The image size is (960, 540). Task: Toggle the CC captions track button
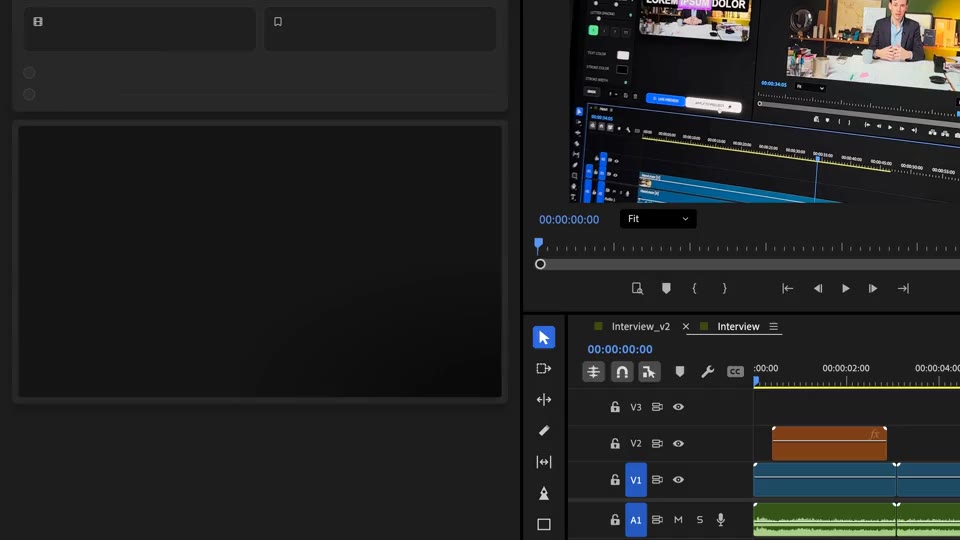click(735, 372)
